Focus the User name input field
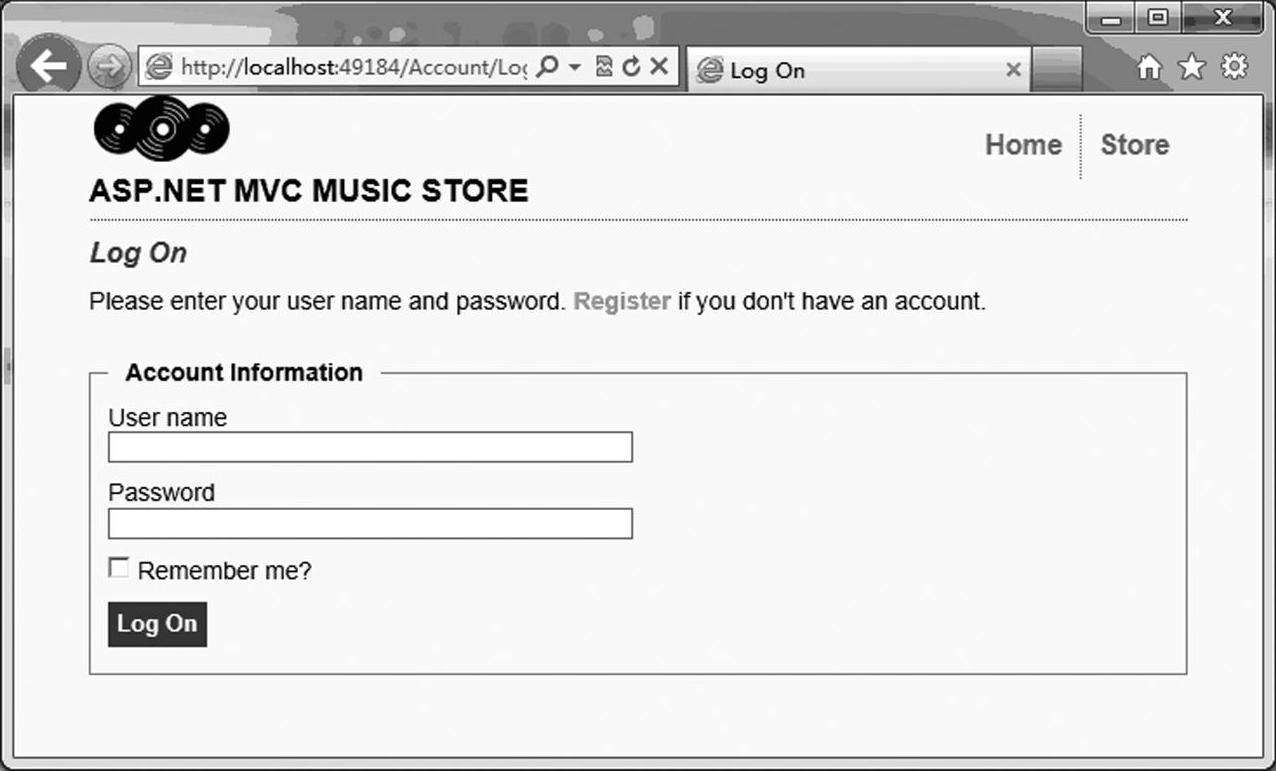The width and height of the screenshot is (1276, 771). tap(370, 447)
